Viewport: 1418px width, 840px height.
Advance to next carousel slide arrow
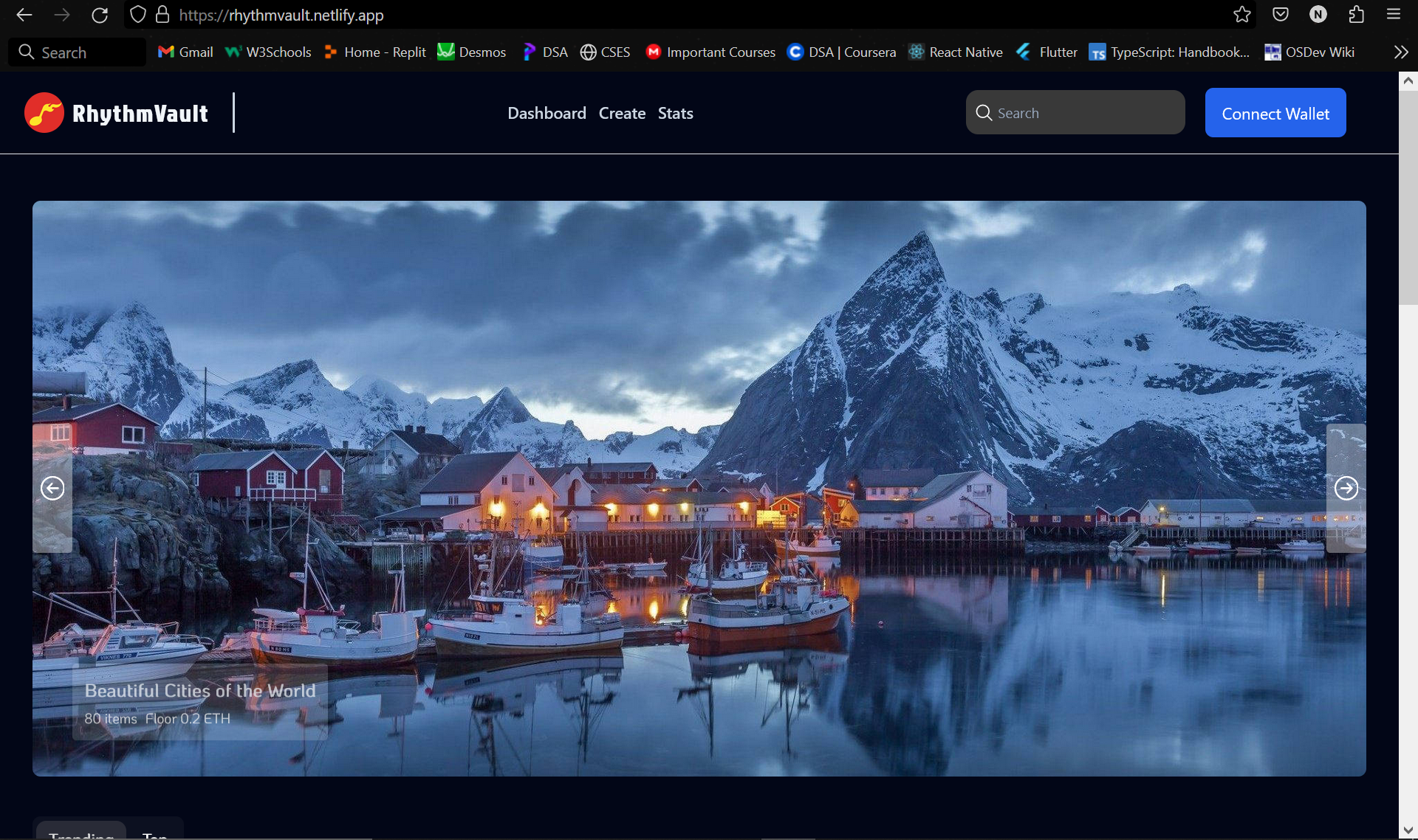click(1346, 488)
